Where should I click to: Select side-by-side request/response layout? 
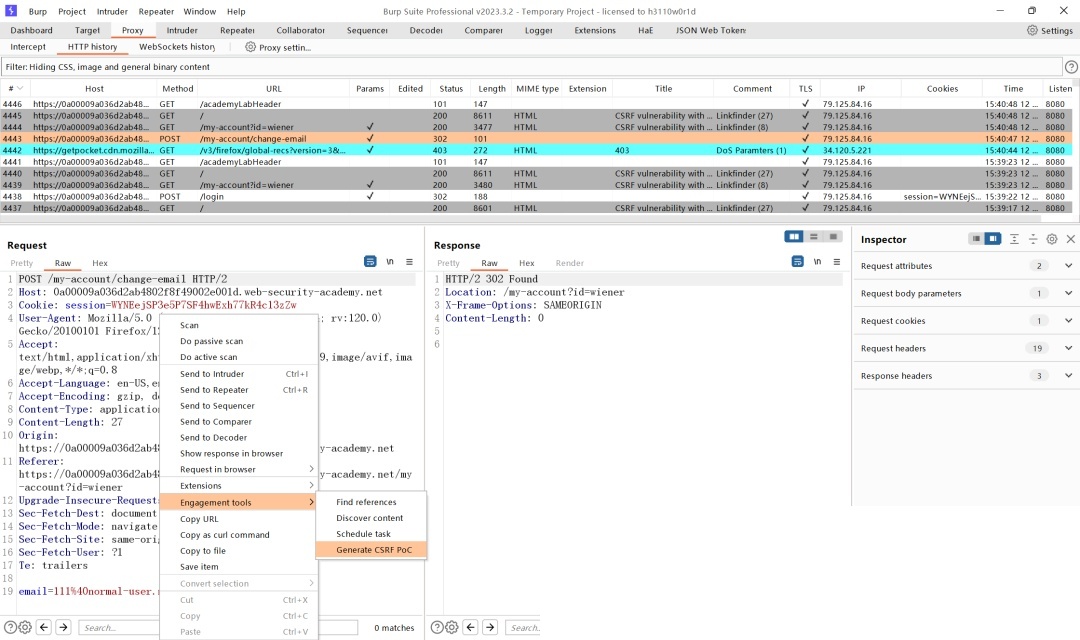794,236
